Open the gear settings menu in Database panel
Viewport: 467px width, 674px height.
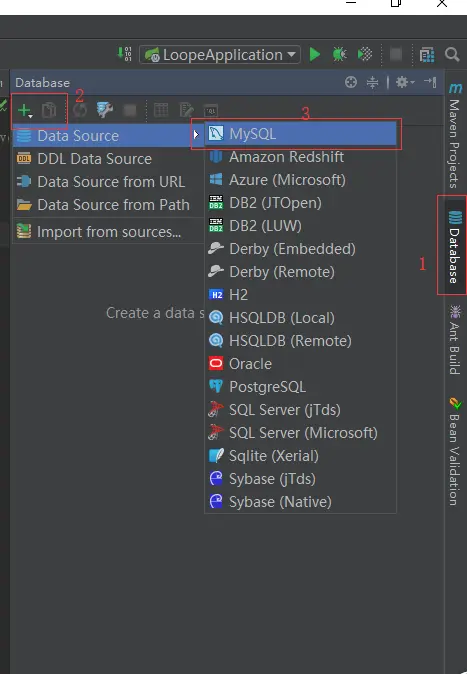(x=405, y=82)
